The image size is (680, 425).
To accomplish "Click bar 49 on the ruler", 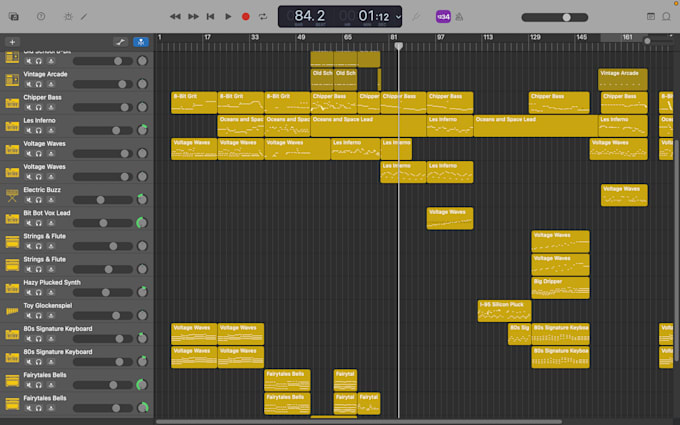I will click(301, 37).
